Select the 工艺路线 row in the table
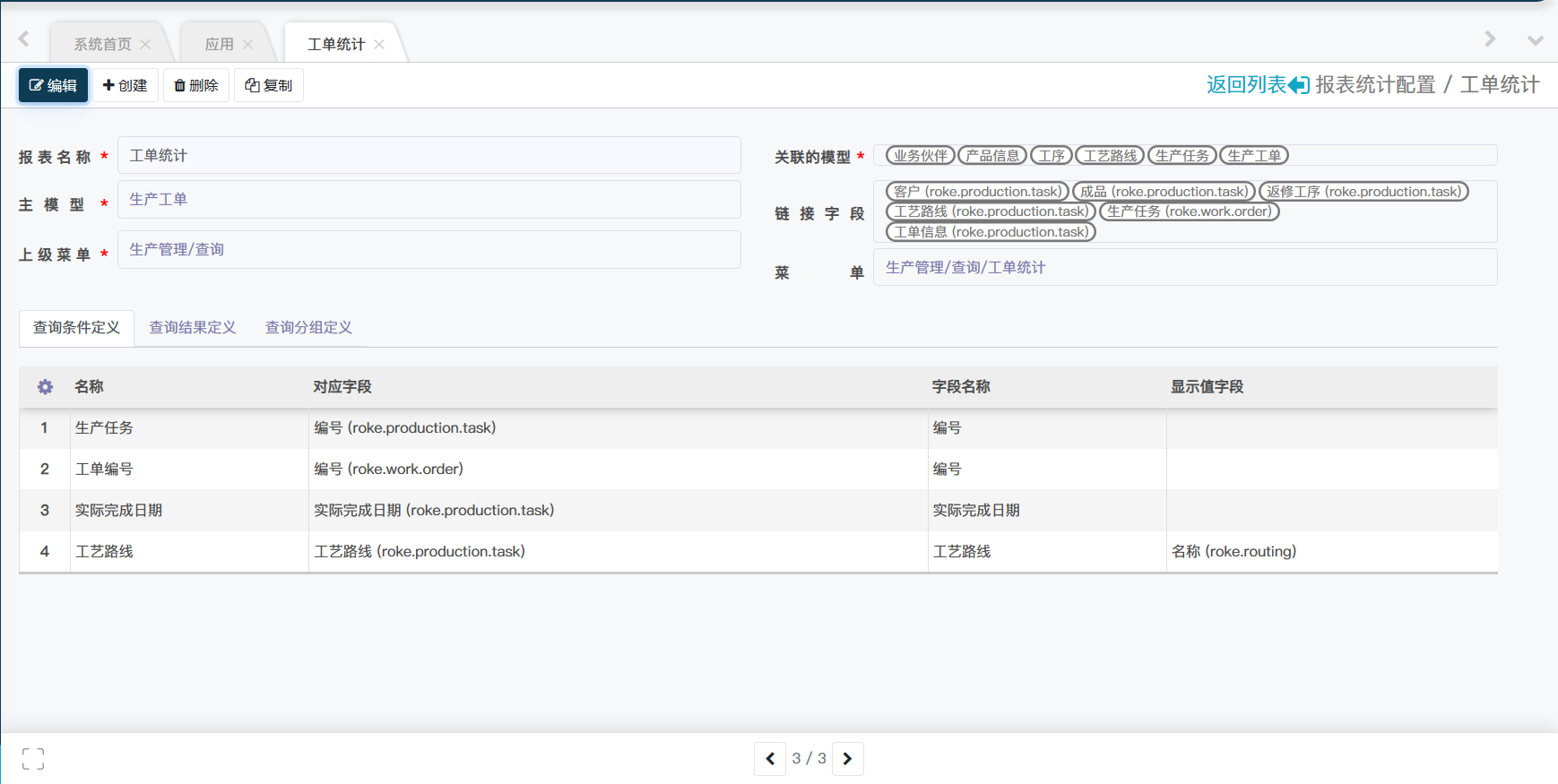 coord(104,552)
